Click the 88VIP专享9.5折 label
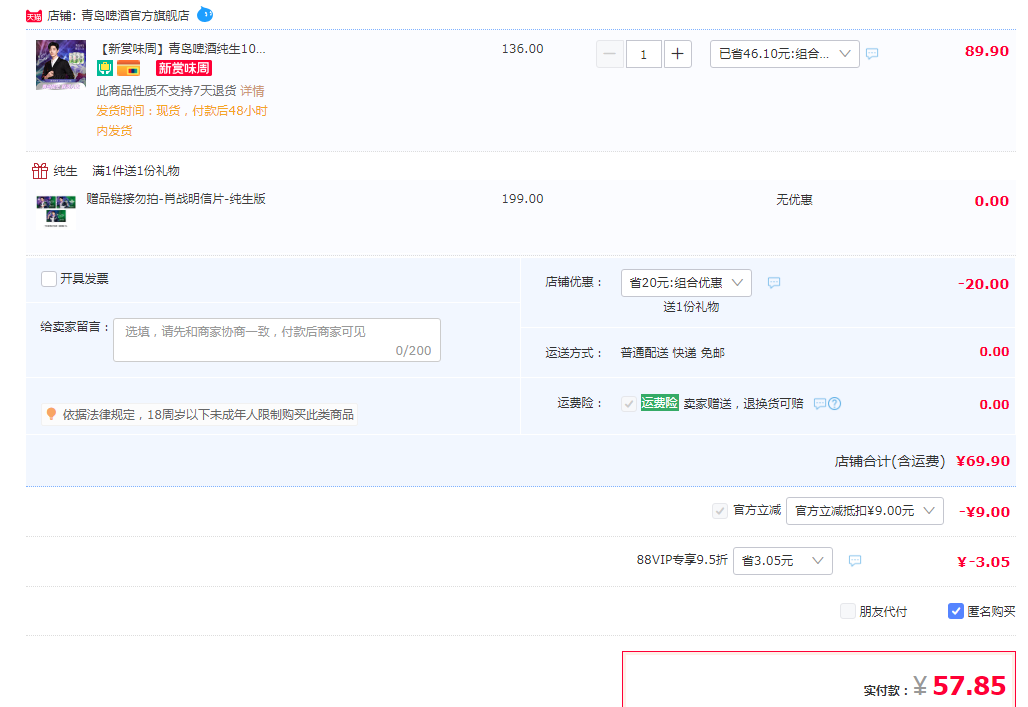Image resolution: width=1028 pixels, height=707 pixels. click(682, 560)
